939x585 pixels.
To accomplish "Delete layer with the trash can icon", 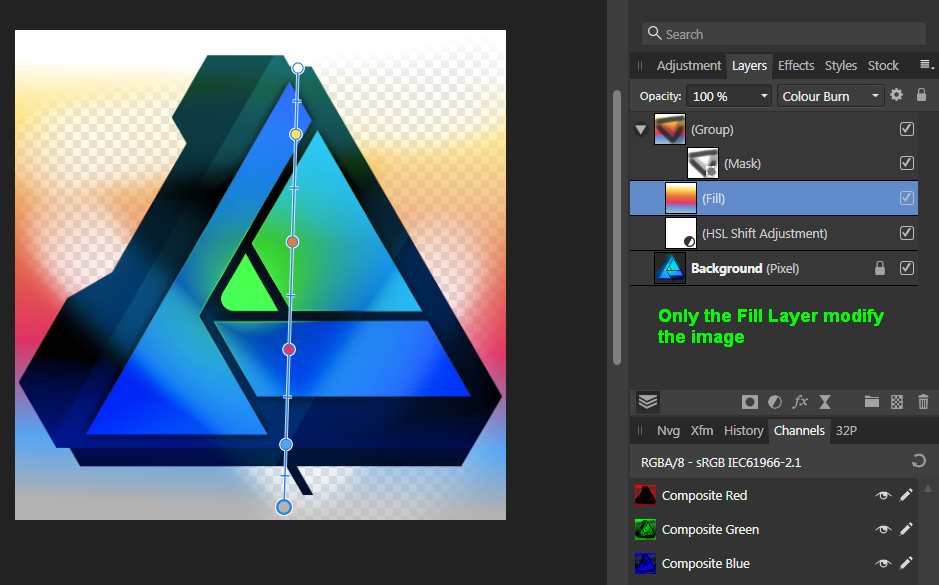I will pos(923,402).
